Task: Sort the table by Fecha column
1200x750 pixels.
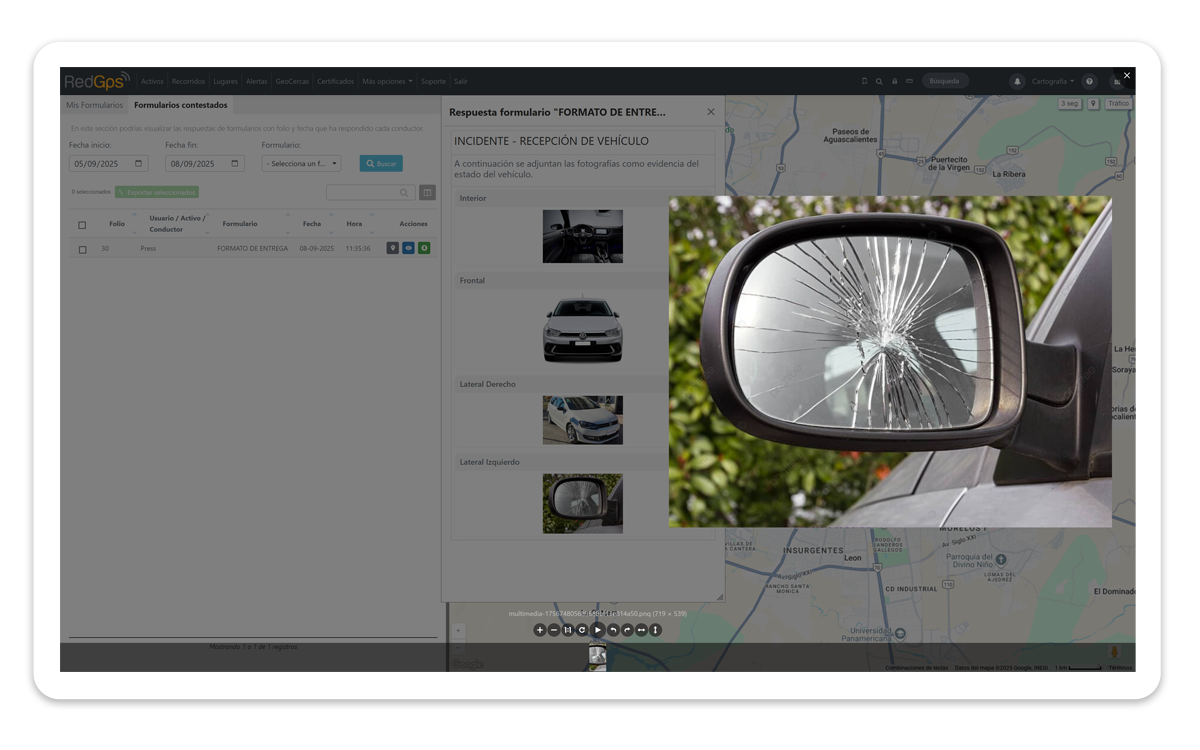Action: [312, 224]
